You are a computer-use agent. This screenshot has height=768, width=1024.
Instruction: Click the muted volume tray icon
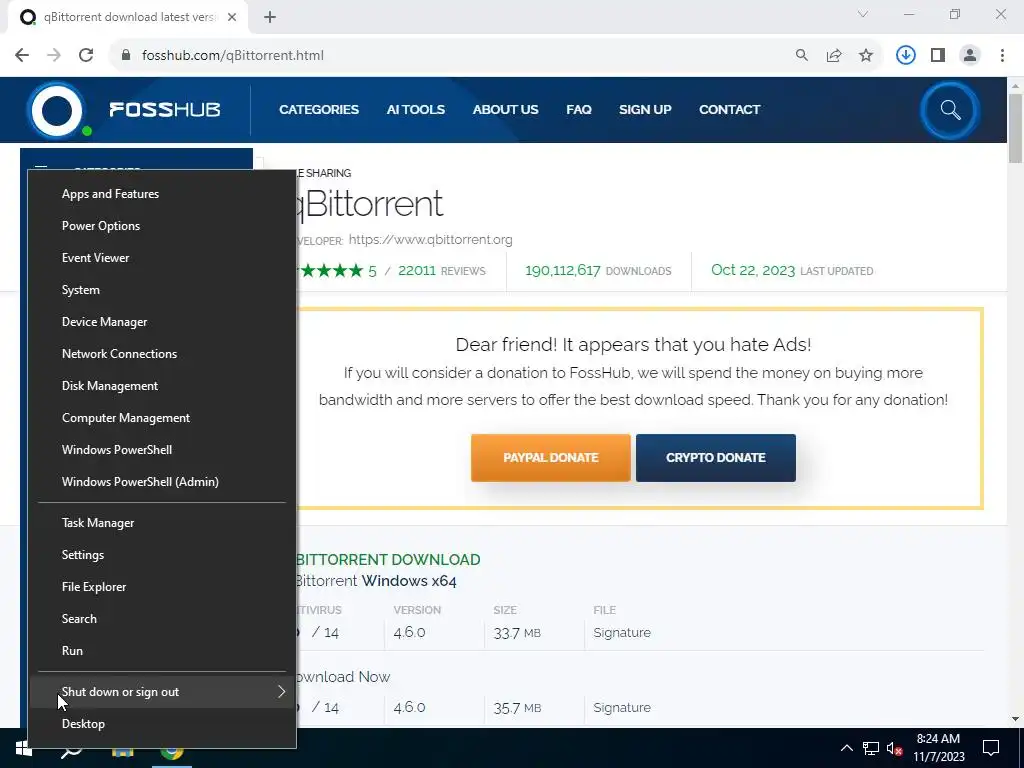point(894,748)
